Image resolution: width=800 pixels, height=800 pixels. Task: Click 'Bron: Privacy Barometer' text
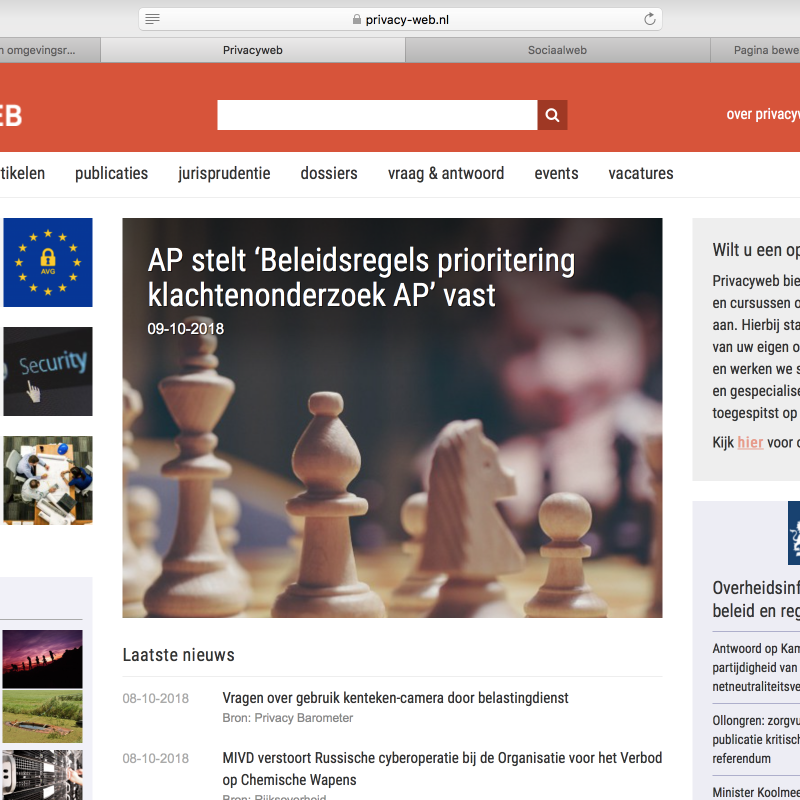pyautogui.click(x=288, y=718)
